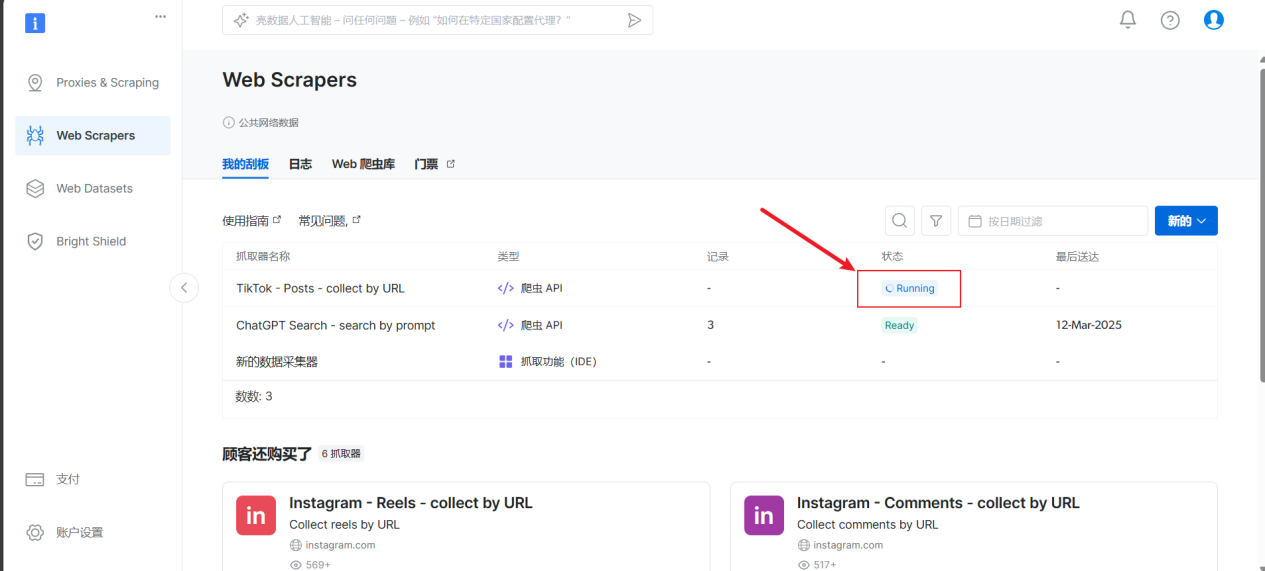Click the Instagram Comments card logo
This screenshot has width=1265, height=571.
764,515
